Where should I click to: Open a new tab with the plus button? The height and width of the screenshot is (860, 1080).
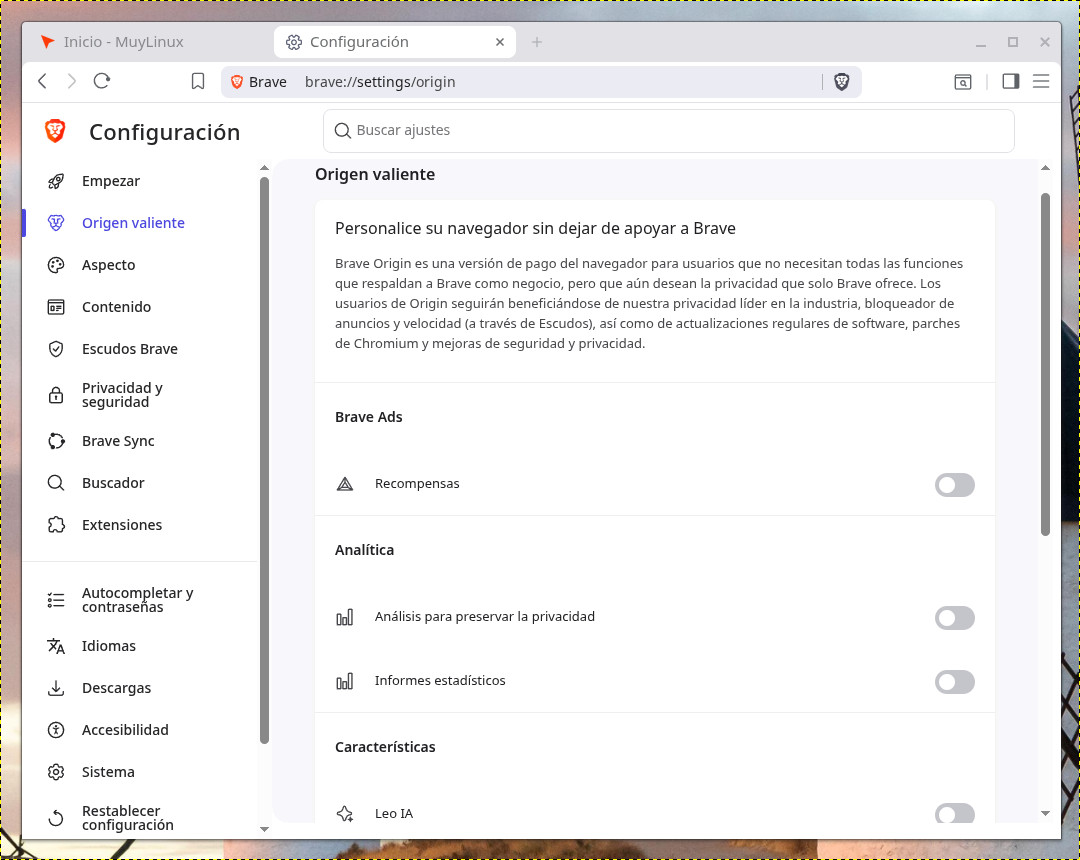pyautogui.click(x=537, y=42)
